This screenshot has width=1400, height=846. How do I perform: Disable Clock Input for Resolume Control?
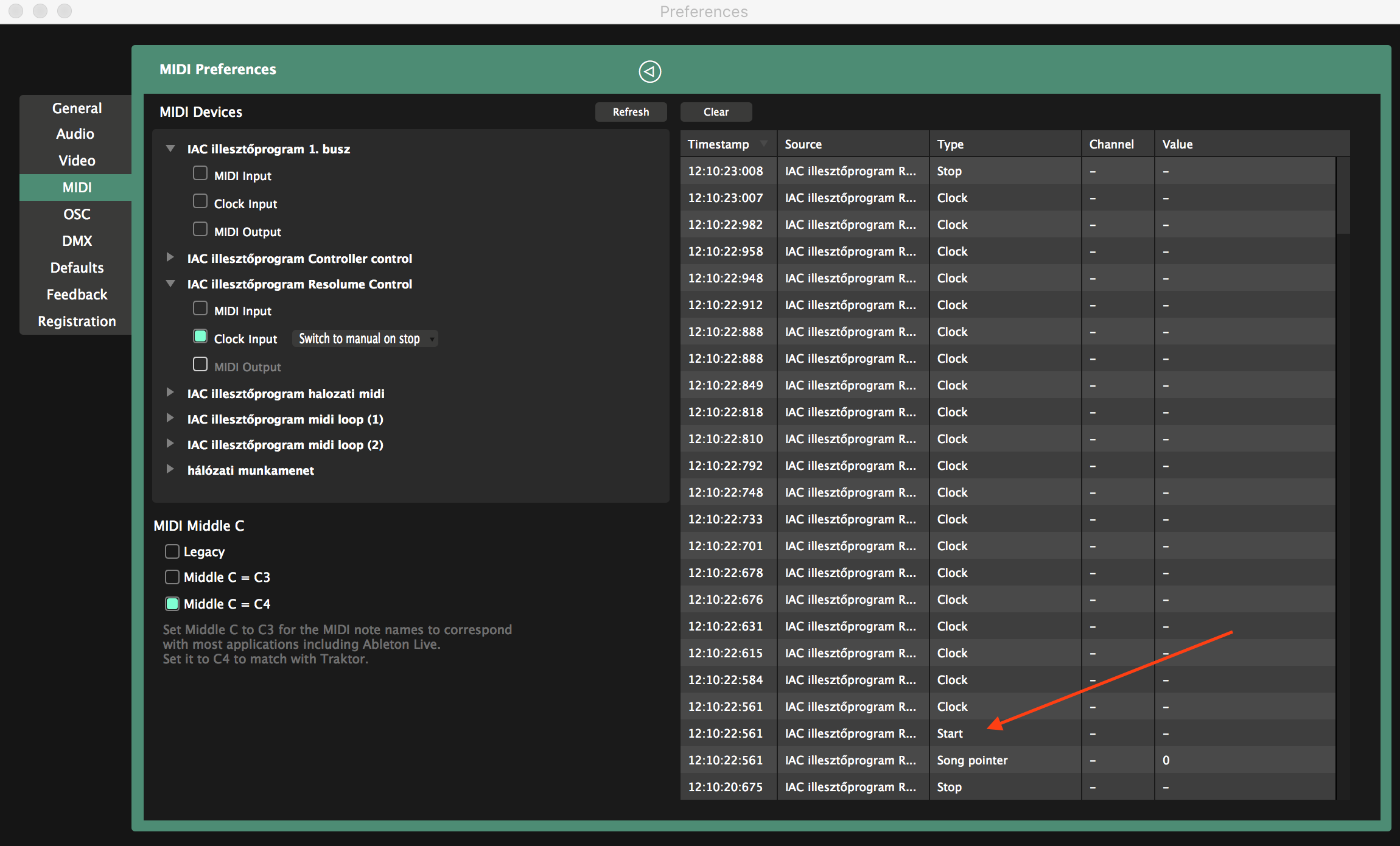[x=200, y=337]
